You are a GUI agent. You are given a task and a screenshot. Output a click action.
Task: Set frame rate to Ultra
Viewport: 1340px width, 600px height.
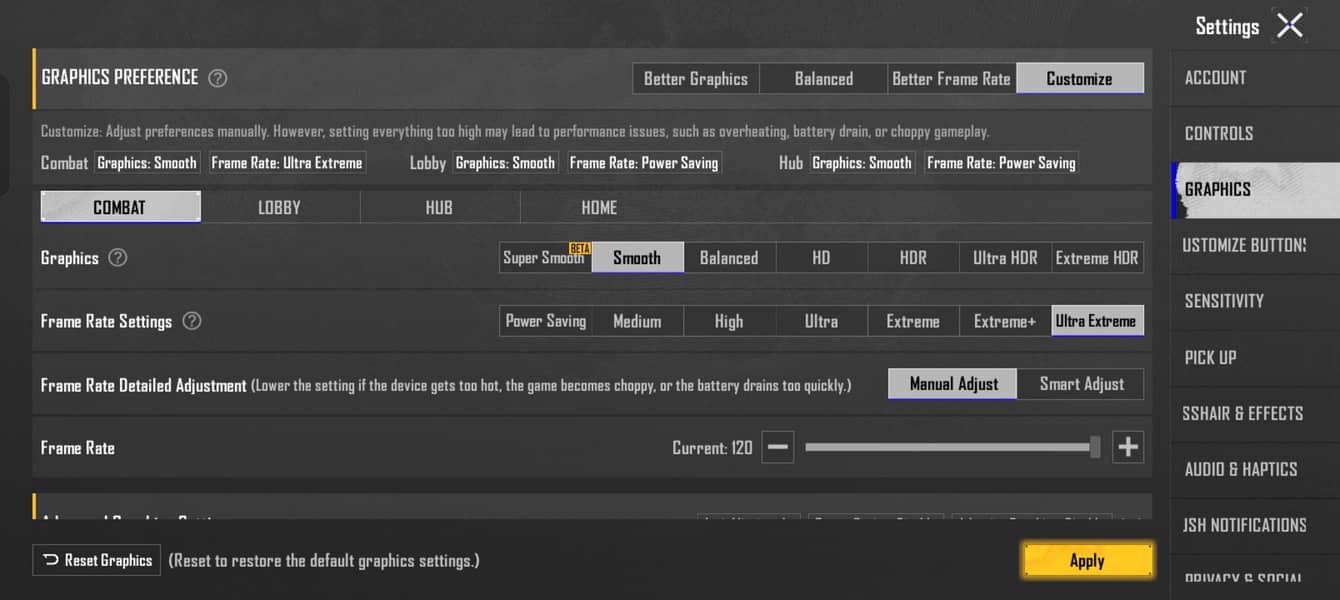coord(822,321)
